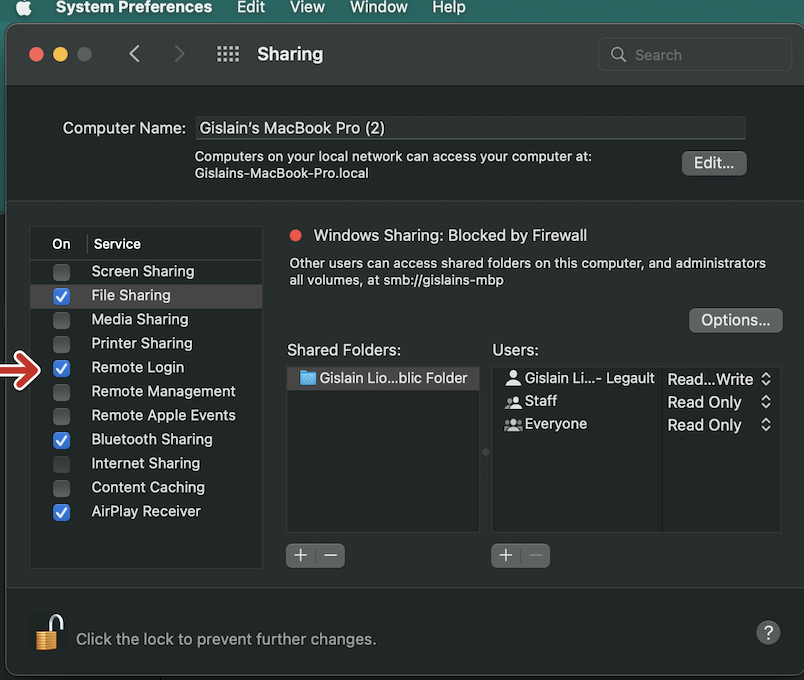Click the Edit... button

point(714,163)
